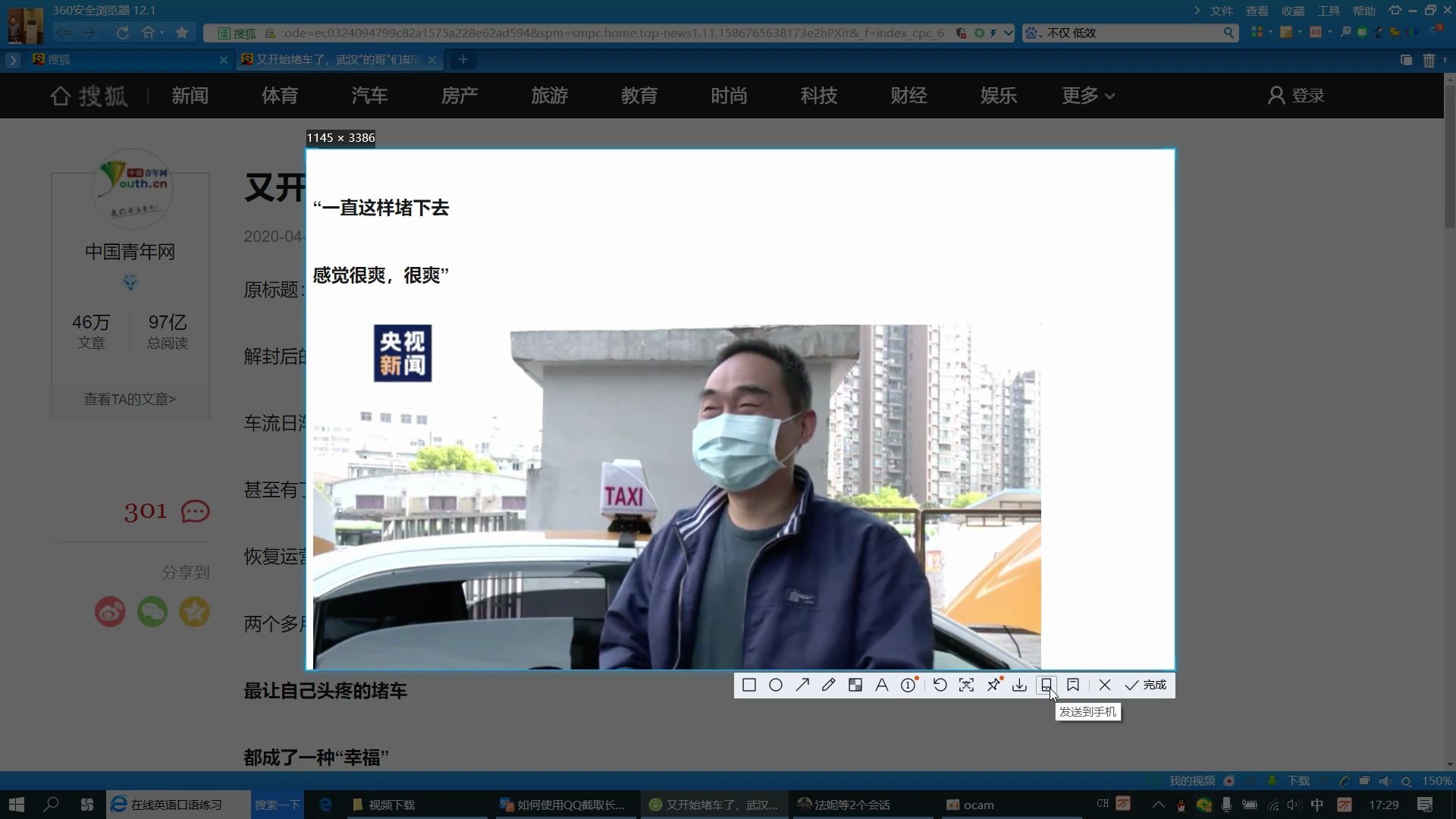Share the article to Weibo

(x=110, y=612)
